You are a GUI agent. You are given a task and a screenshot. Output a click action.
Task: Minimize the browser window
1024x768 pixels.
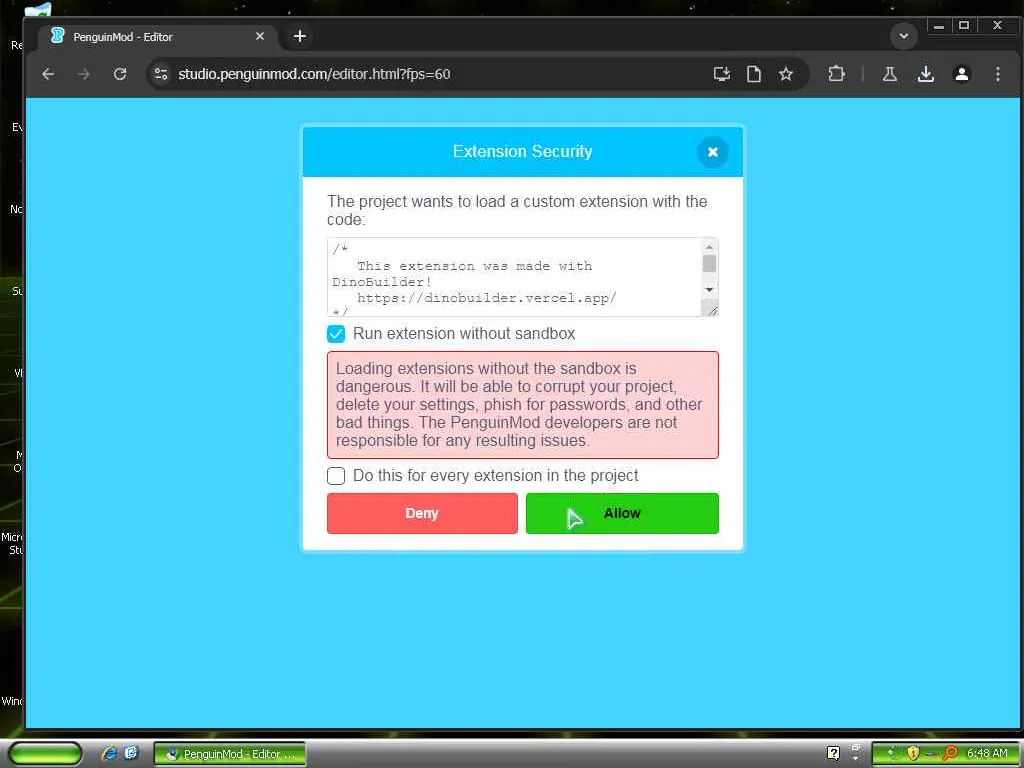click(938, 26)
